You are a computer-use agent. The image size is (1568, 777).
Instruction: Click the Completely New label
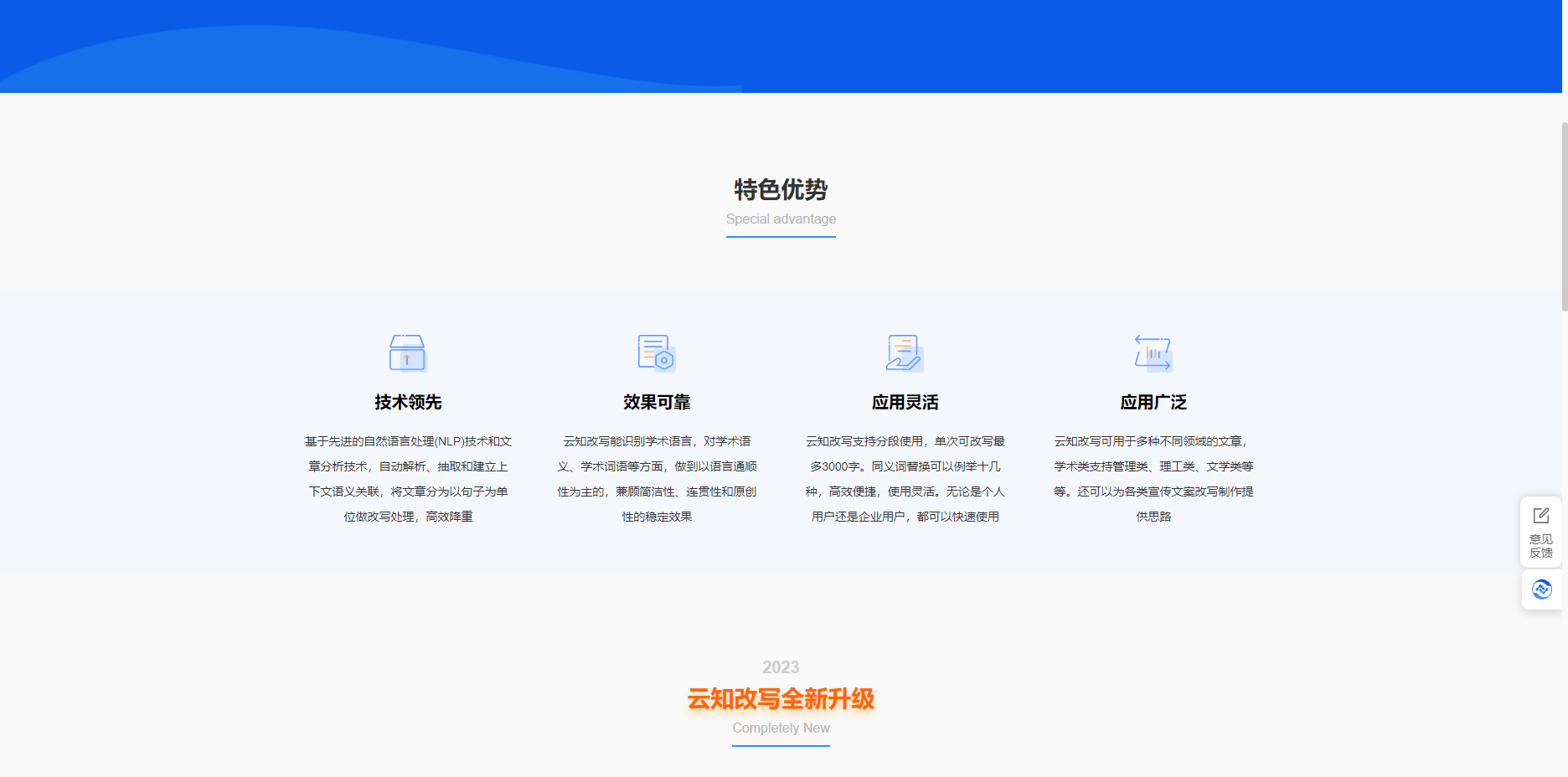(x=781, y=728)
